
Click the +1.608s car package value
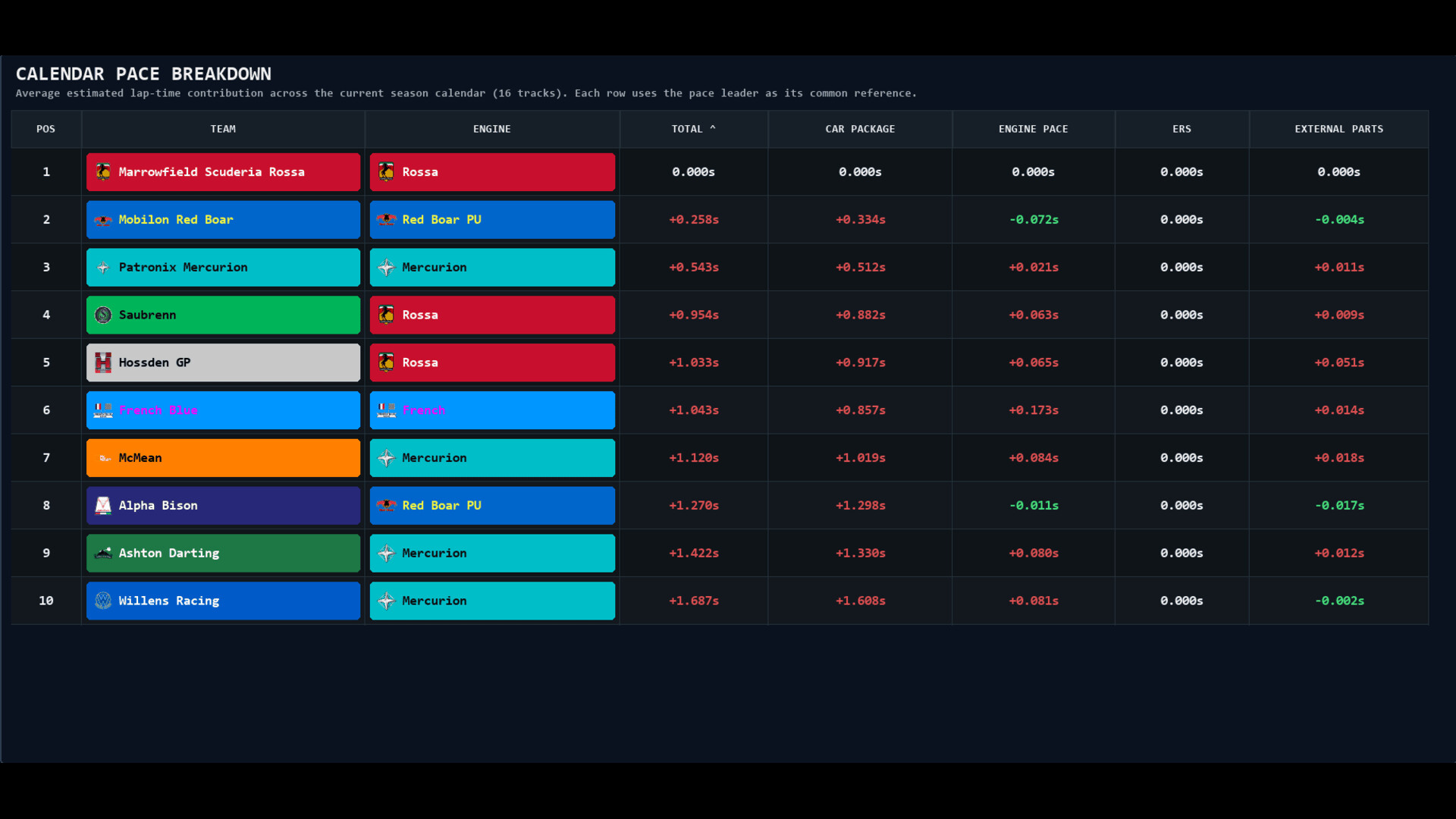(861, 601)
